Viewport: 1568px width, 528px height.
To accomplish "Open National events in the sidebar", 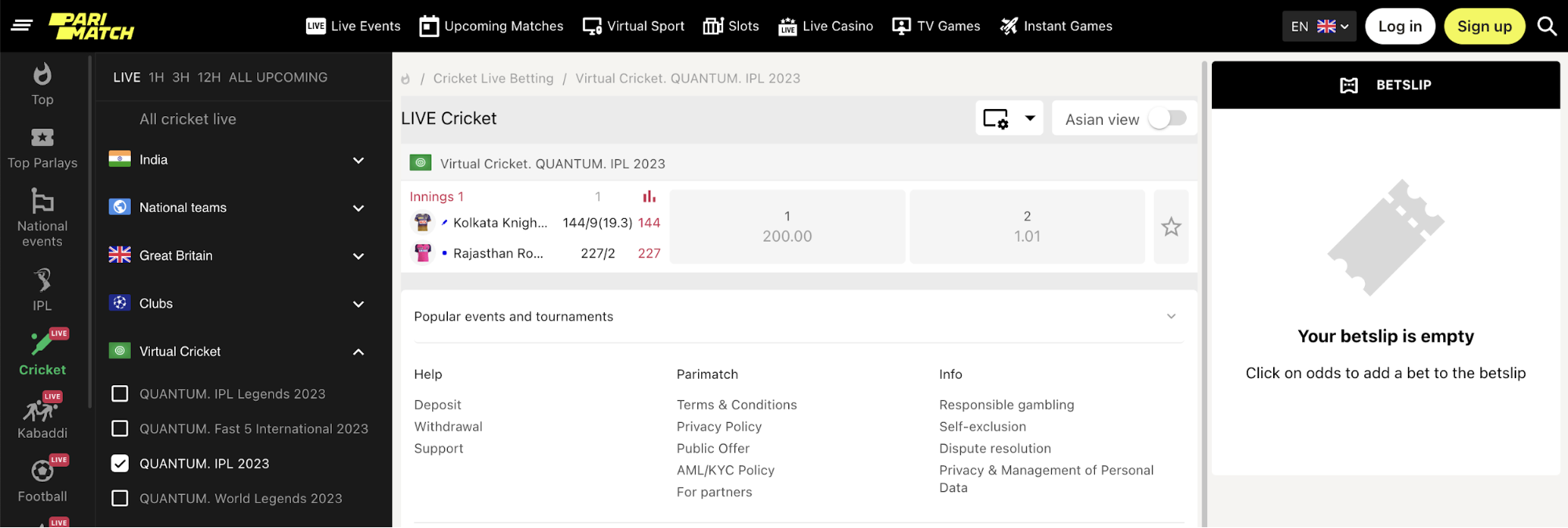I will [x=42, y=217].
